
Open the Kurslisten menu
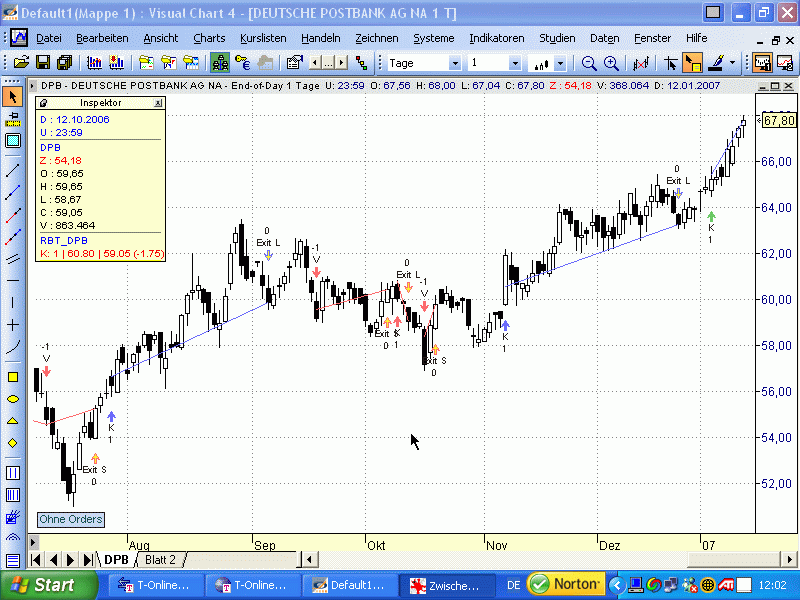tap(263, 38)
